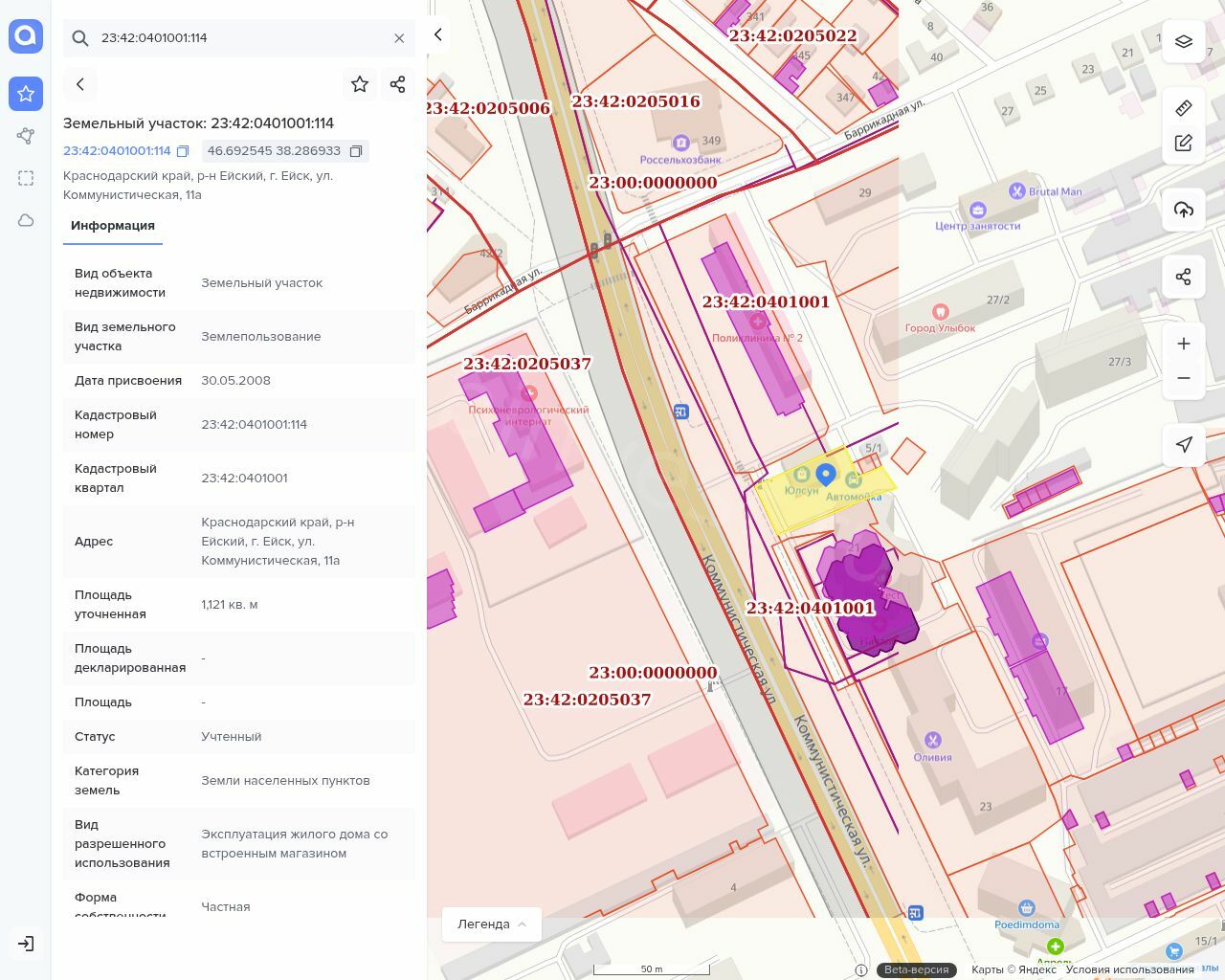
Task: Open favorites from the left sidebar star
Action: (x=26, y=94)
